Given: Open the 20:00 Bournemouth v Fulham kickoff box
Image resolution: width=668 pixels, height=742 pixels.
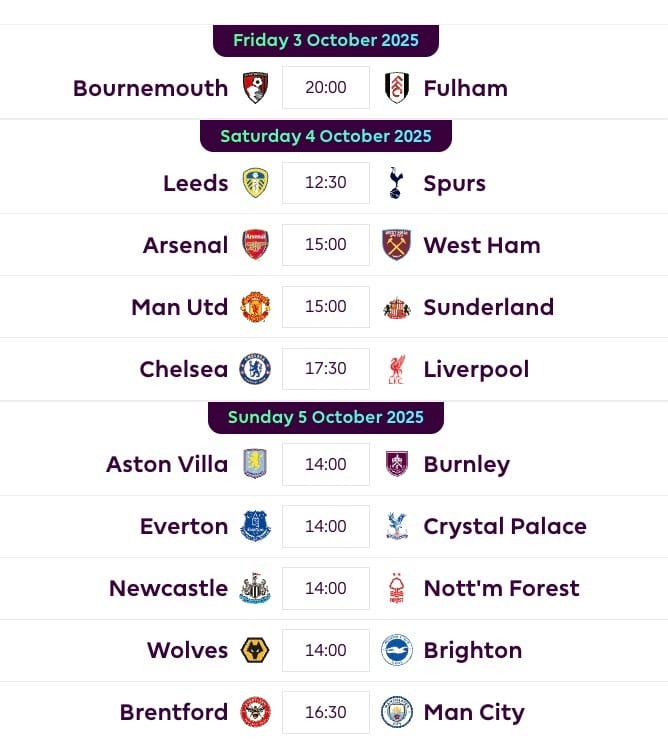Looking at the screenshot, I should coord(326,88).
